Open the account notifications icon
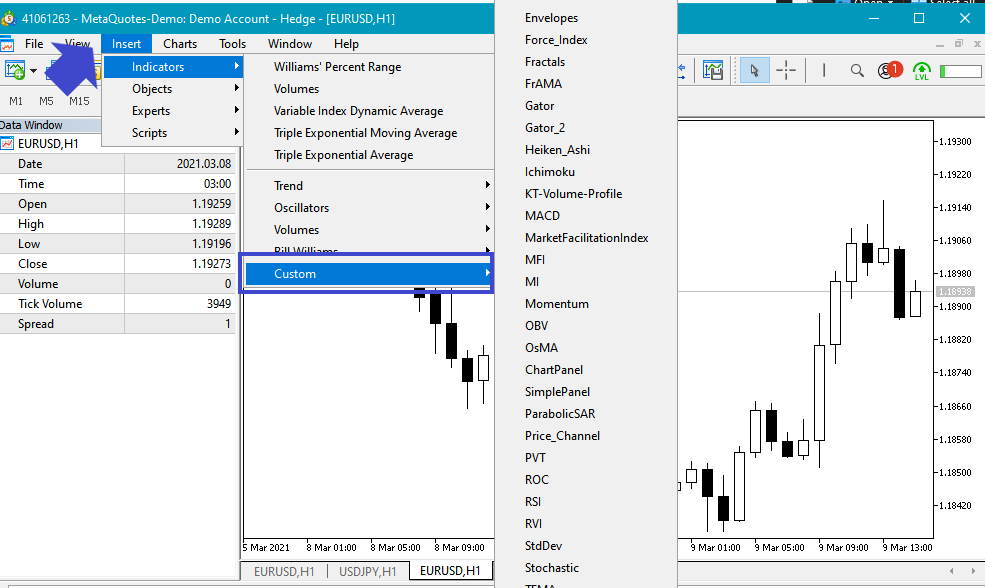 (x=889, y=70)
